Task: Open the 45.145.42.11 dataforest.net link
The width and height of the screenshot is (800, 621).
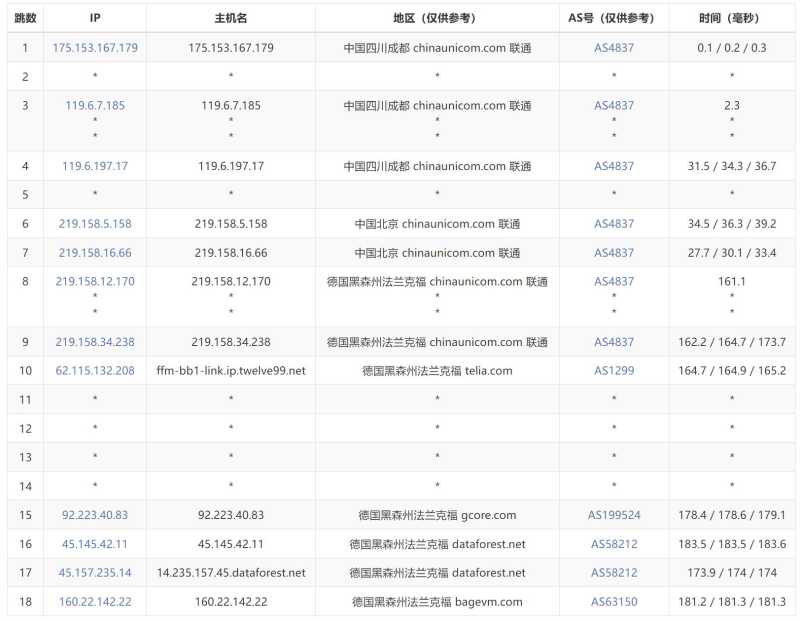Action: pos(95,544)
